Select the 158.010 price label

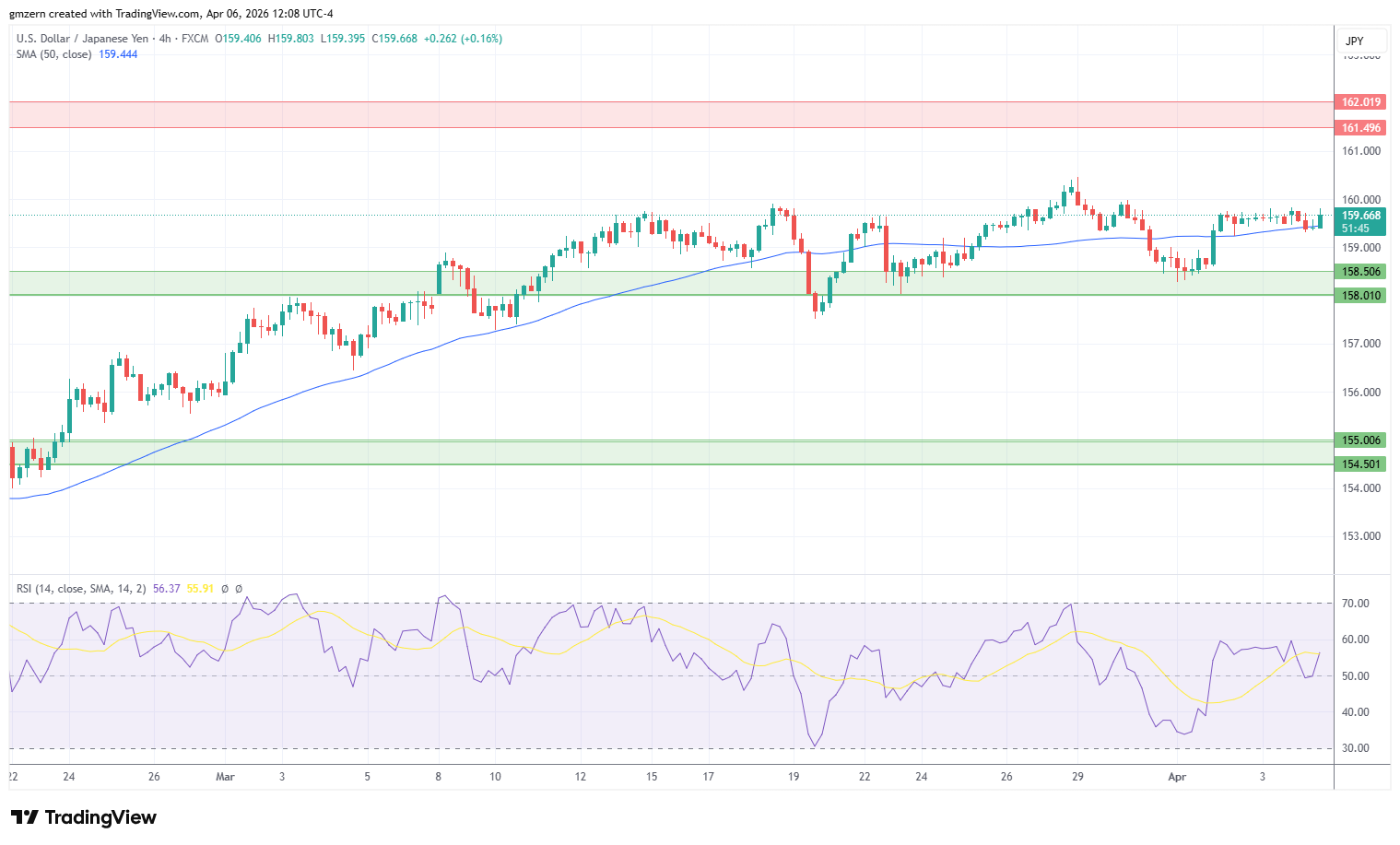point(1360,296)
